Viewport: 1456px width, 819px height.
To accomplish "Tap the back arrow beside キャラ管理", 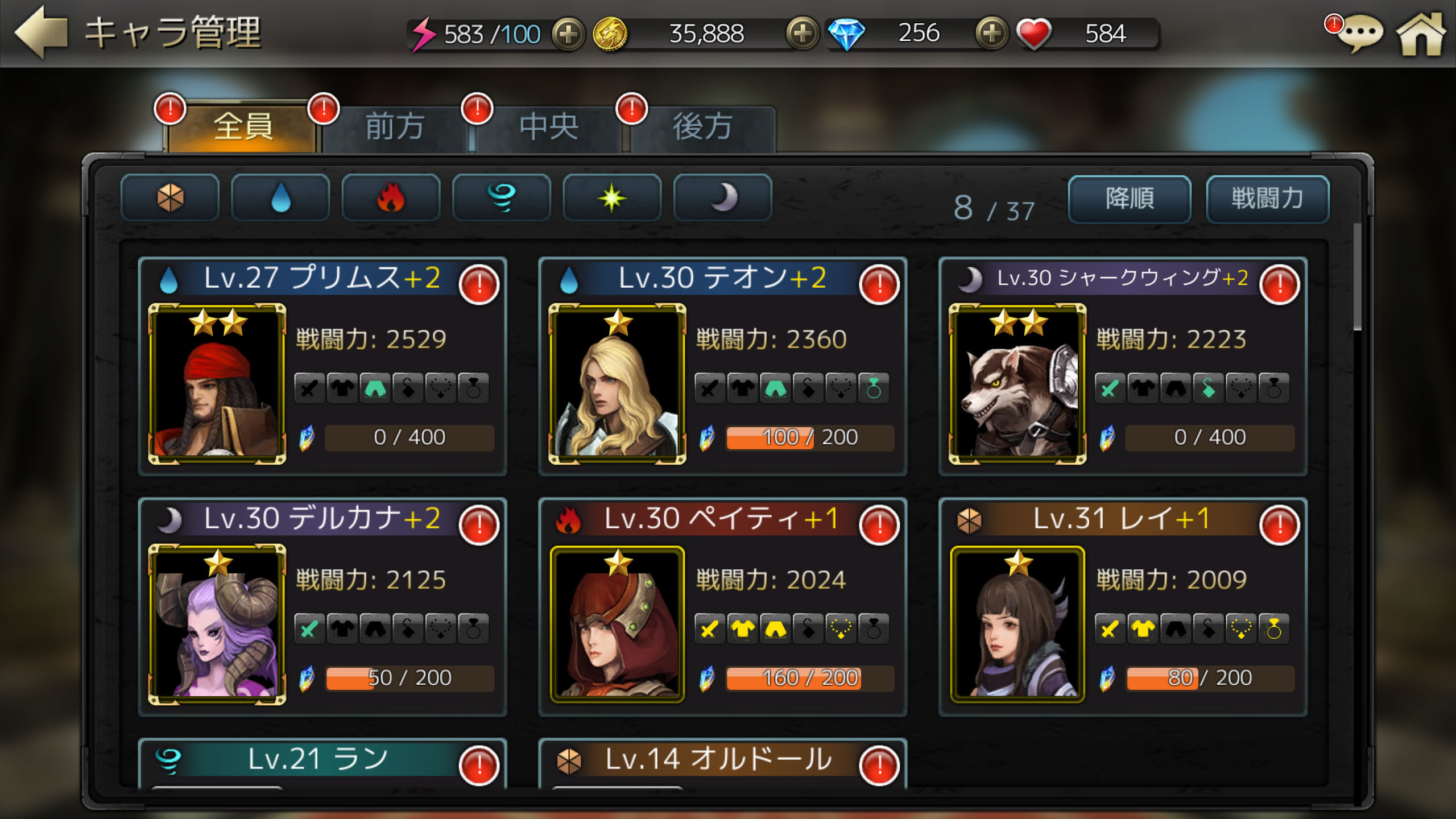I will (x=41, y=32).
